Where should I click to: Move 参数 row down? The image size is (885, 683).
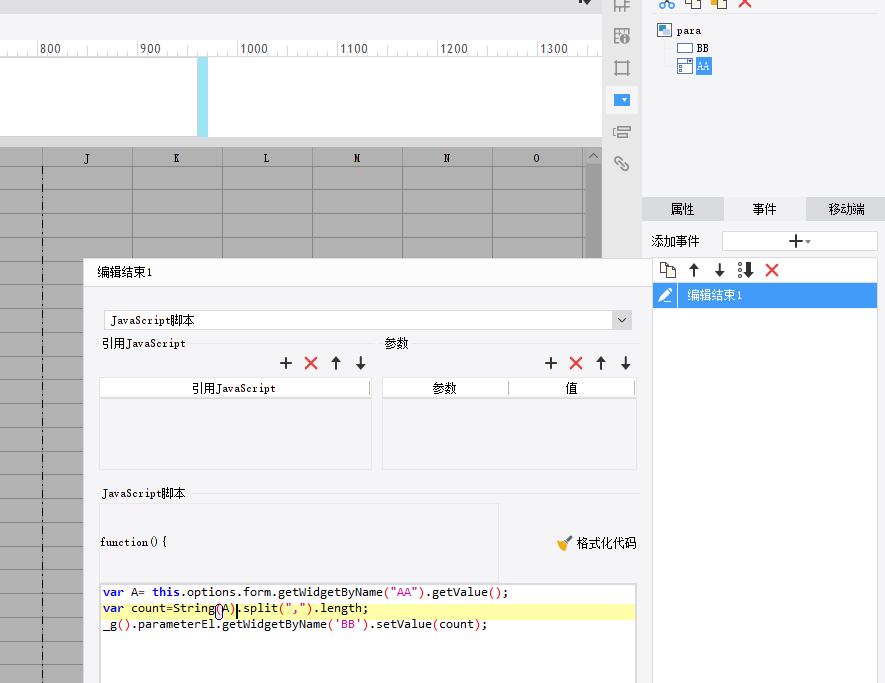point(625,363)
